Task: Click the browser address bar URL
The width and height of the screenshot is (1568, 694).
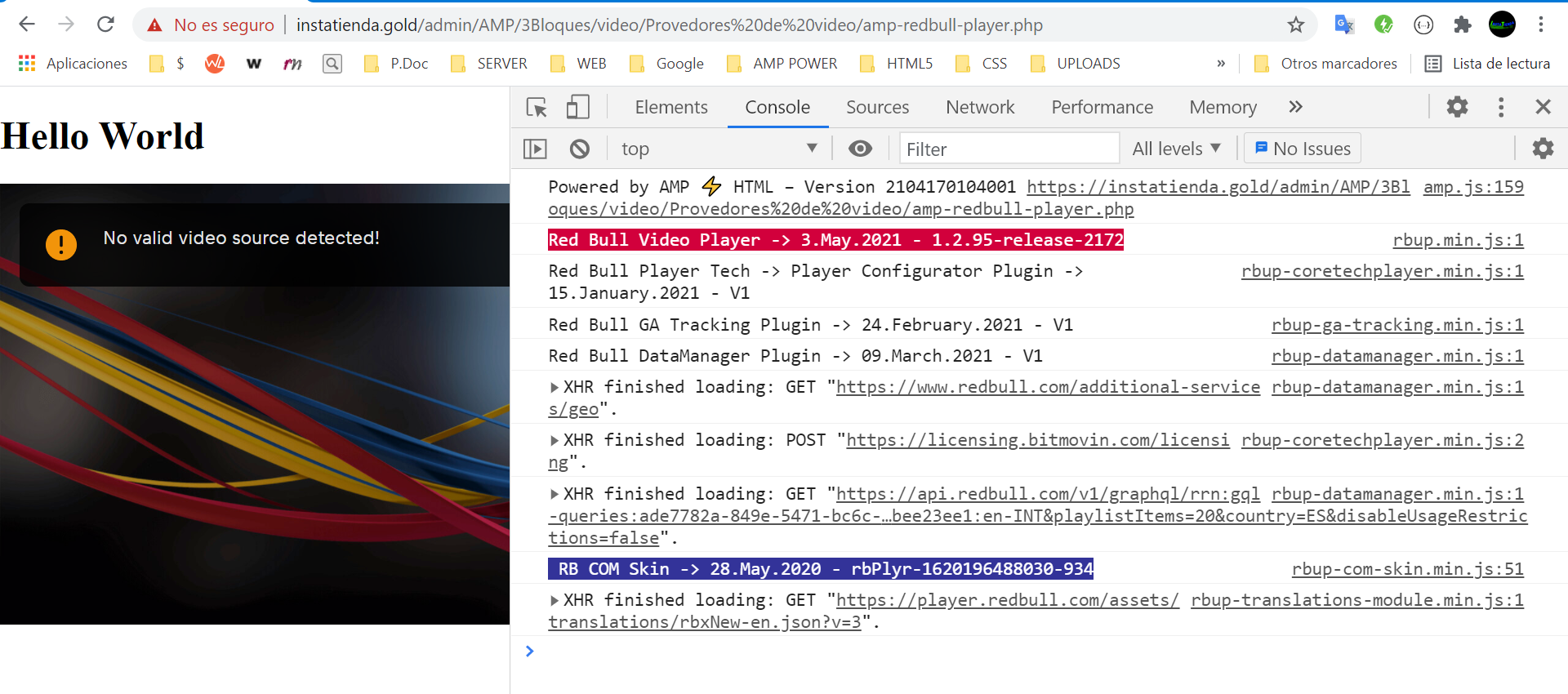Action: (670, 25)
